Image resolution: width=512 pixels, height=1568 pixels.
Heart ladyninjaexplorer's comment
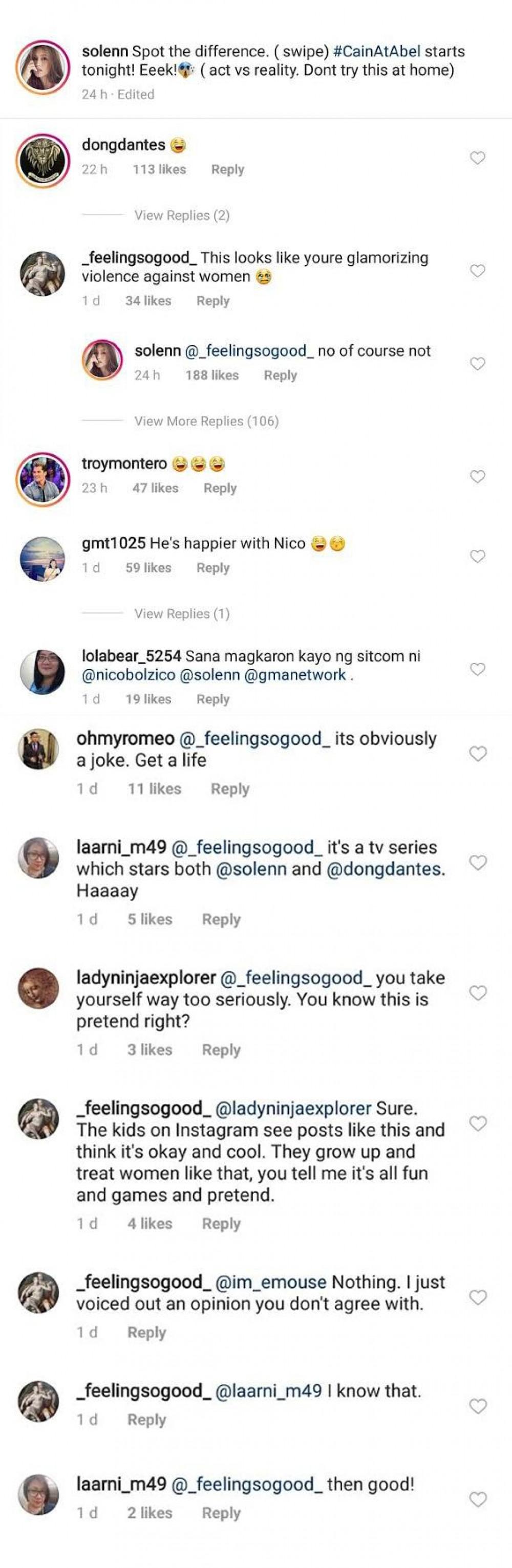[478, 993]
